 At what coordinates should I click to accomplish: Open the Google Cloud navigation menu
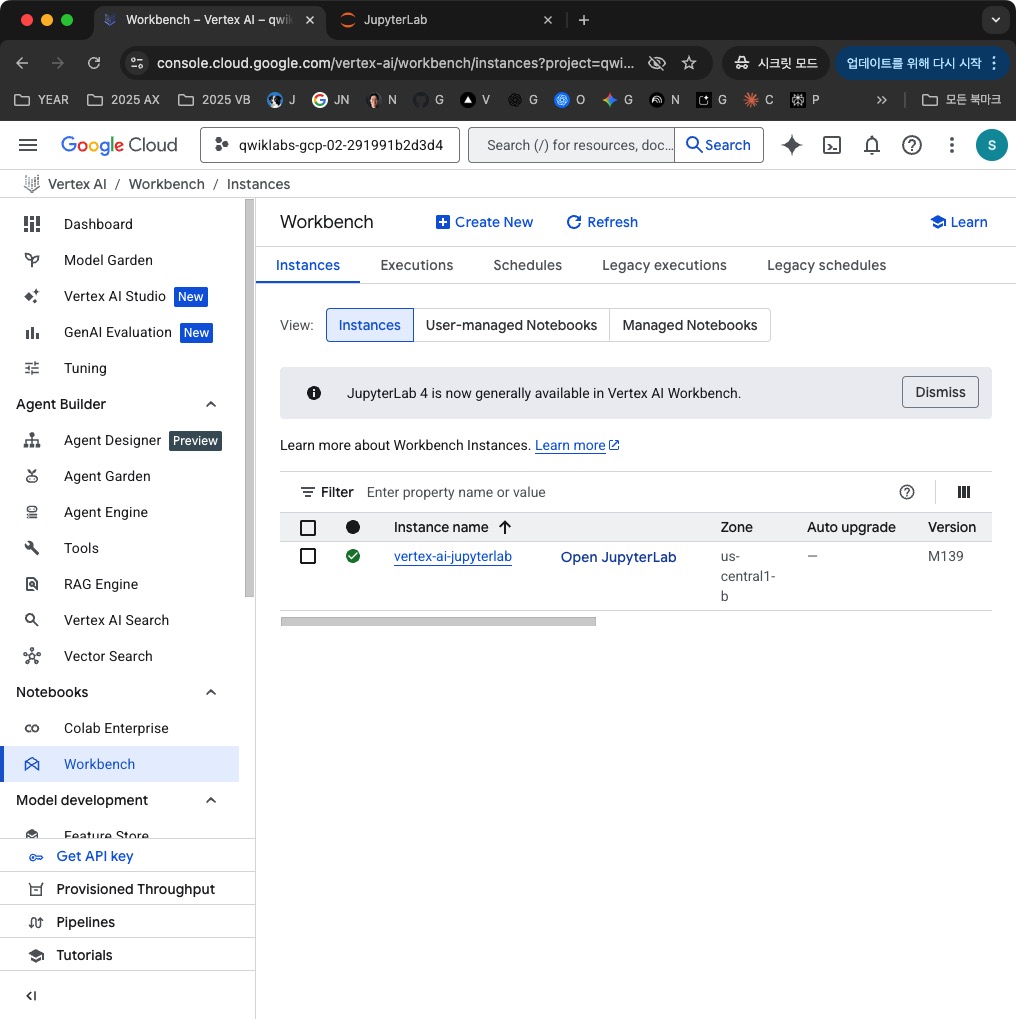28,145
